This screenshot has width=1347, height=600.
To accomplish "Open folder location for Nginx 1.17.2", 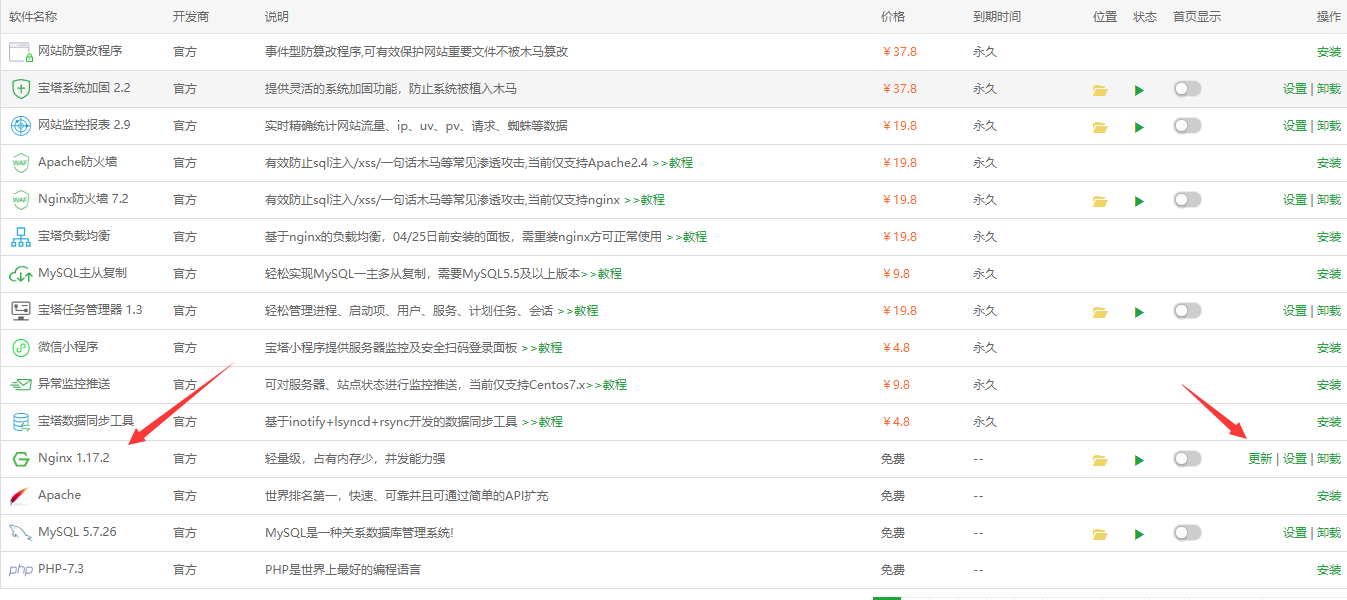I will (x=1100, y=460).
